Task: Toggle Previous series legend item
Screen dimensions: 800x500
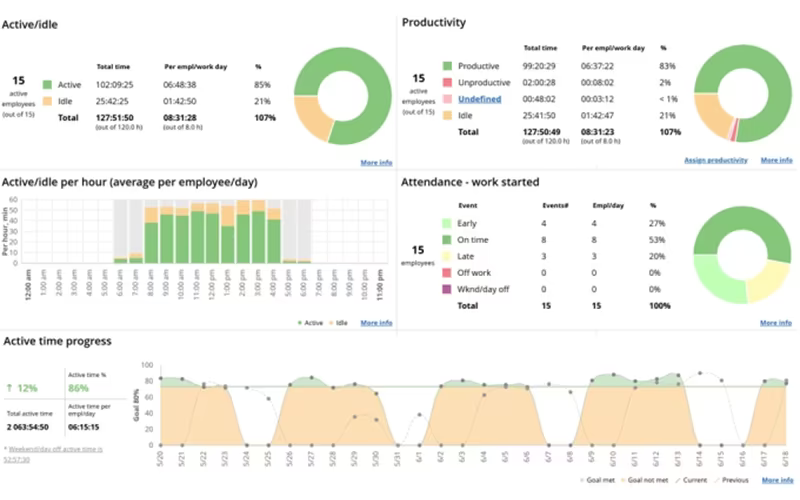Action: click(x=731, y=480)
